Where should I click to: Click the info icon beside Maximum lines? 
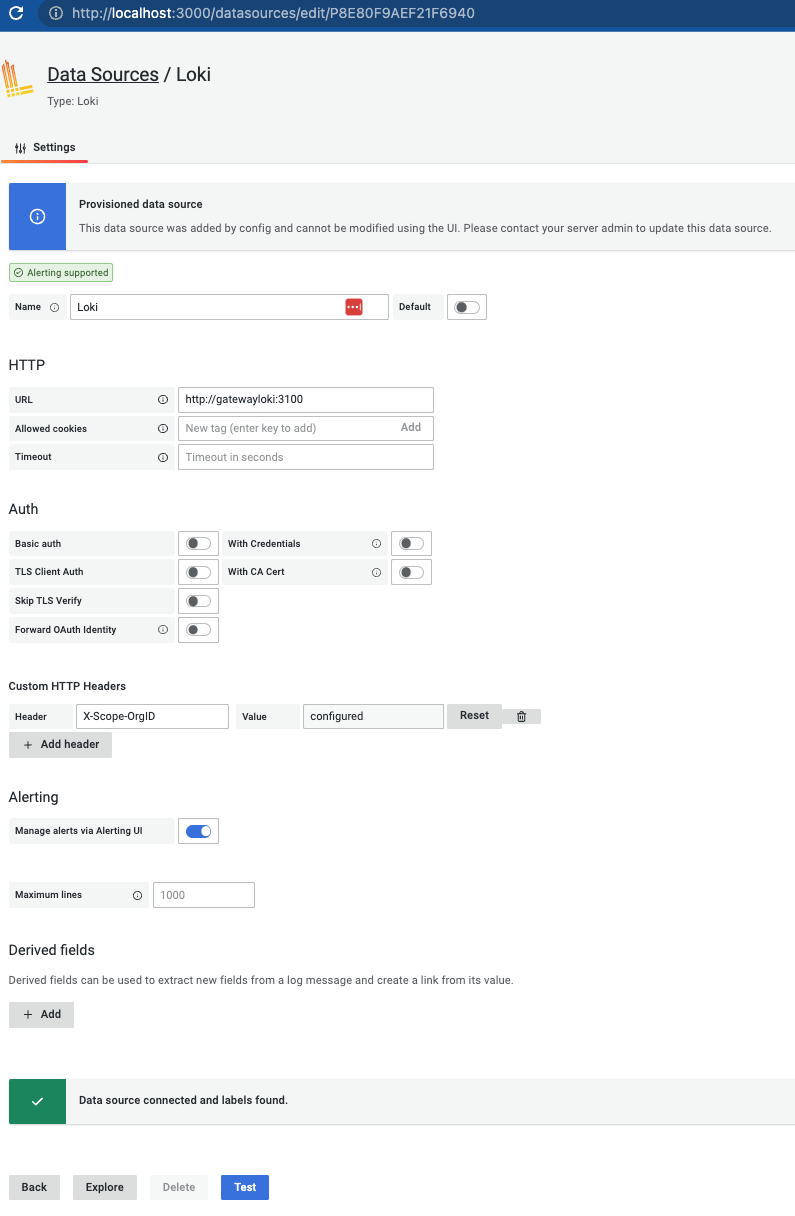click(137, 895)
